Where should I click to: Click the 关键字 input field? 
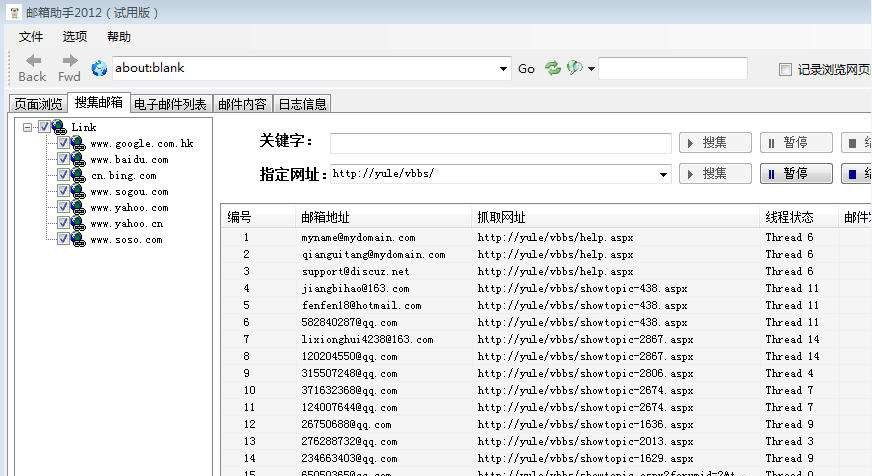click(x=501, y=143)
